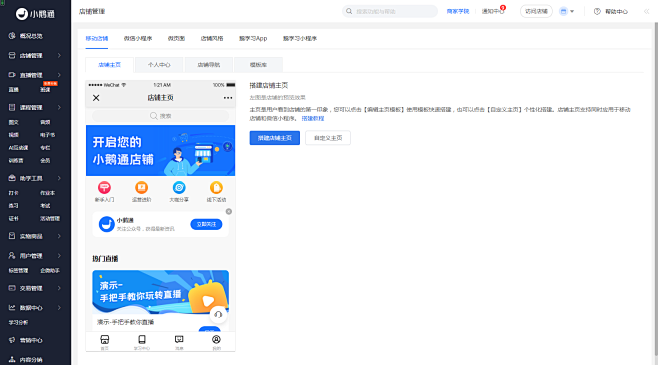
Task: Switch to the 店铺风格 tab
Action: 212,39
